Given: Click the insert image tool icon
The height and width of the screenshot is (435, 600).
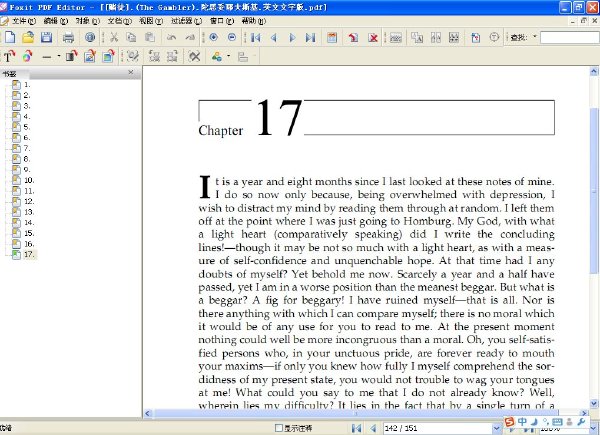Looking at the screenshot, I should (x=90, y=57).
